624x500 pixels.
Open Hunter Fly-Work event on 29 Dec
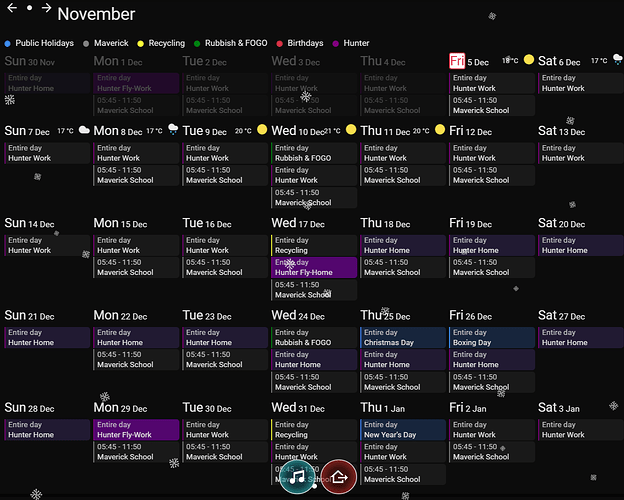coord(136,430)
